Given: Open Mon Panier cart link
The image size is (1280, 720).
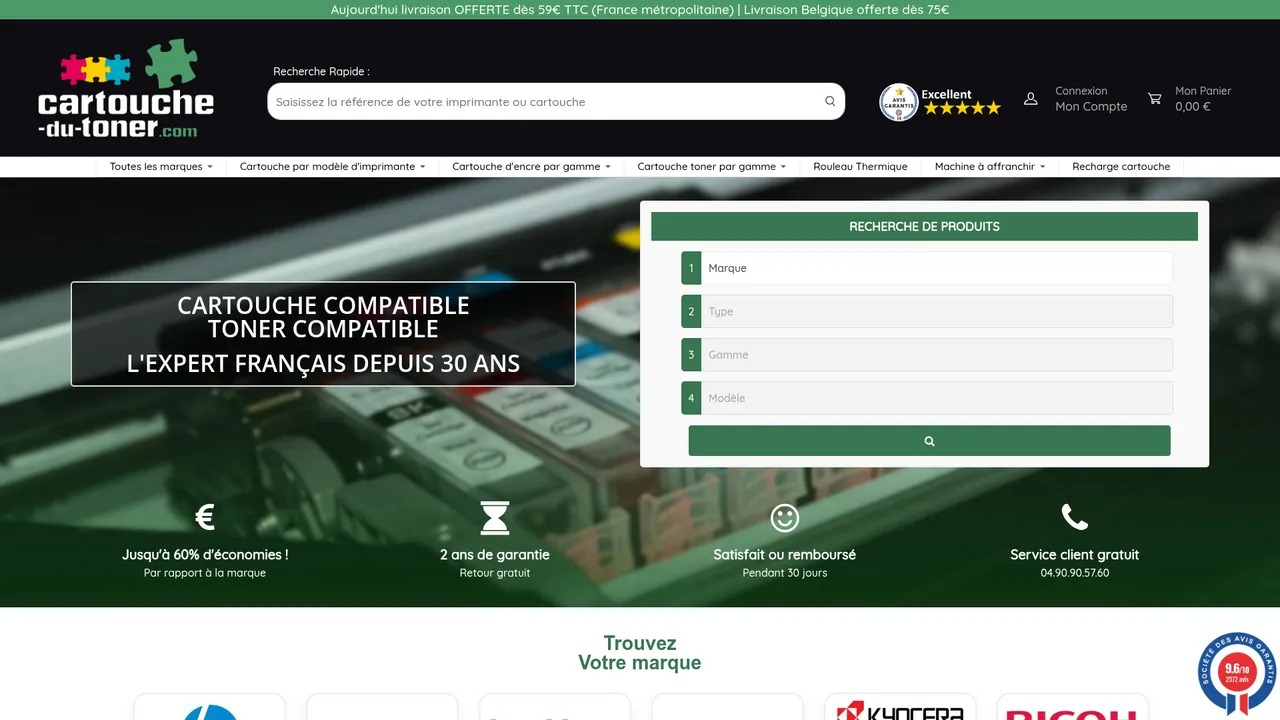Looking at the screenshot, I should click(1203, 99).
